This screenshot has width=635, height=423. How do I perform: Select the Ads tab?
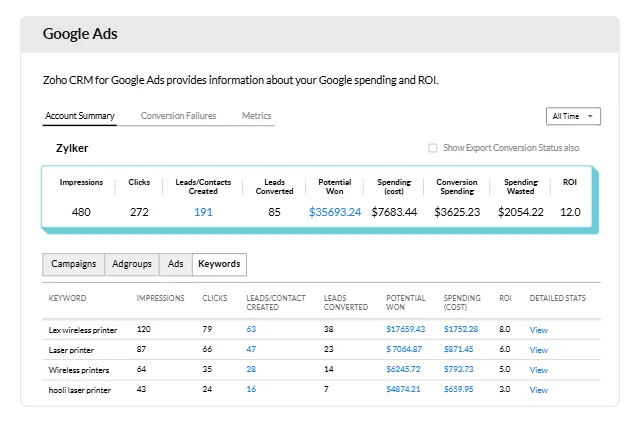tap(176, 264)
